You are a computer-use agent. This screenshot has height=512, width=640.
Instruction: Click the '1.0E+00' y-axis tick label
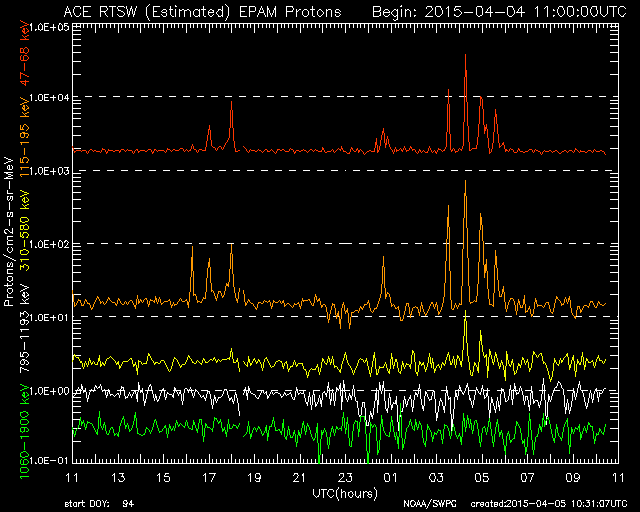click(50, 391)
